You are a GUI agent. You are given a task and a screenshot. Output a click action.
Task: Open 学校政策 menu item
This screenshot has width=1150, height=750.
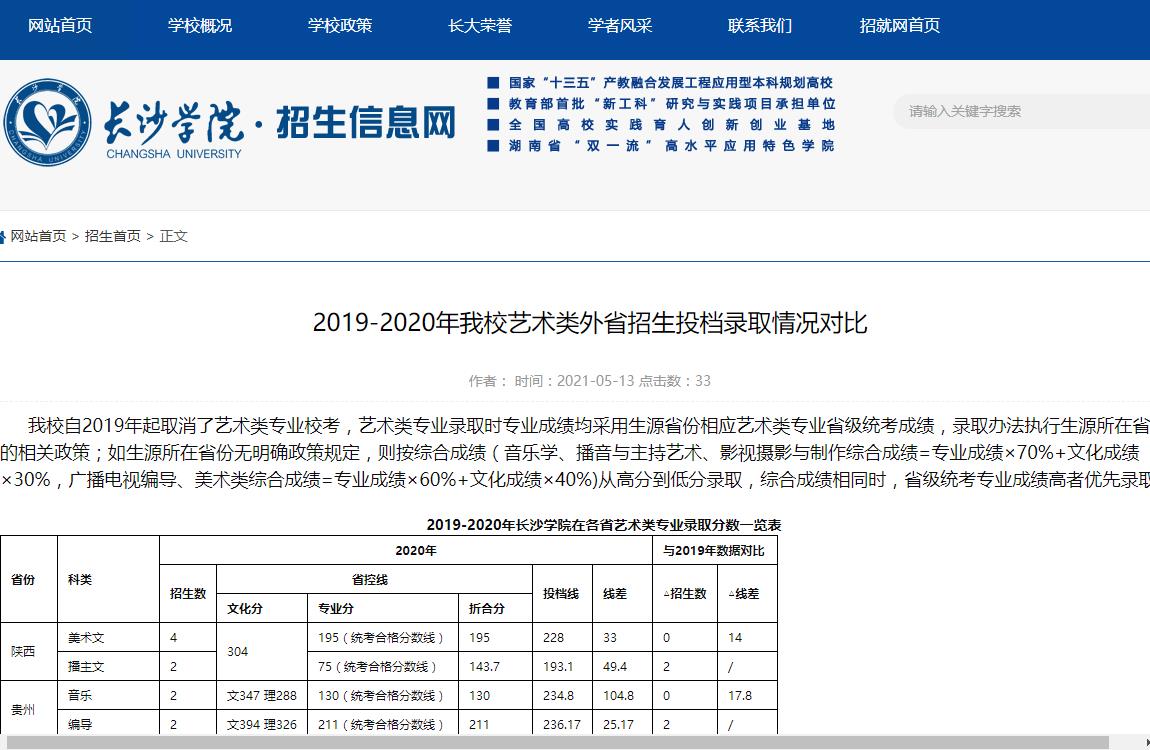click(x=340, y=26)
